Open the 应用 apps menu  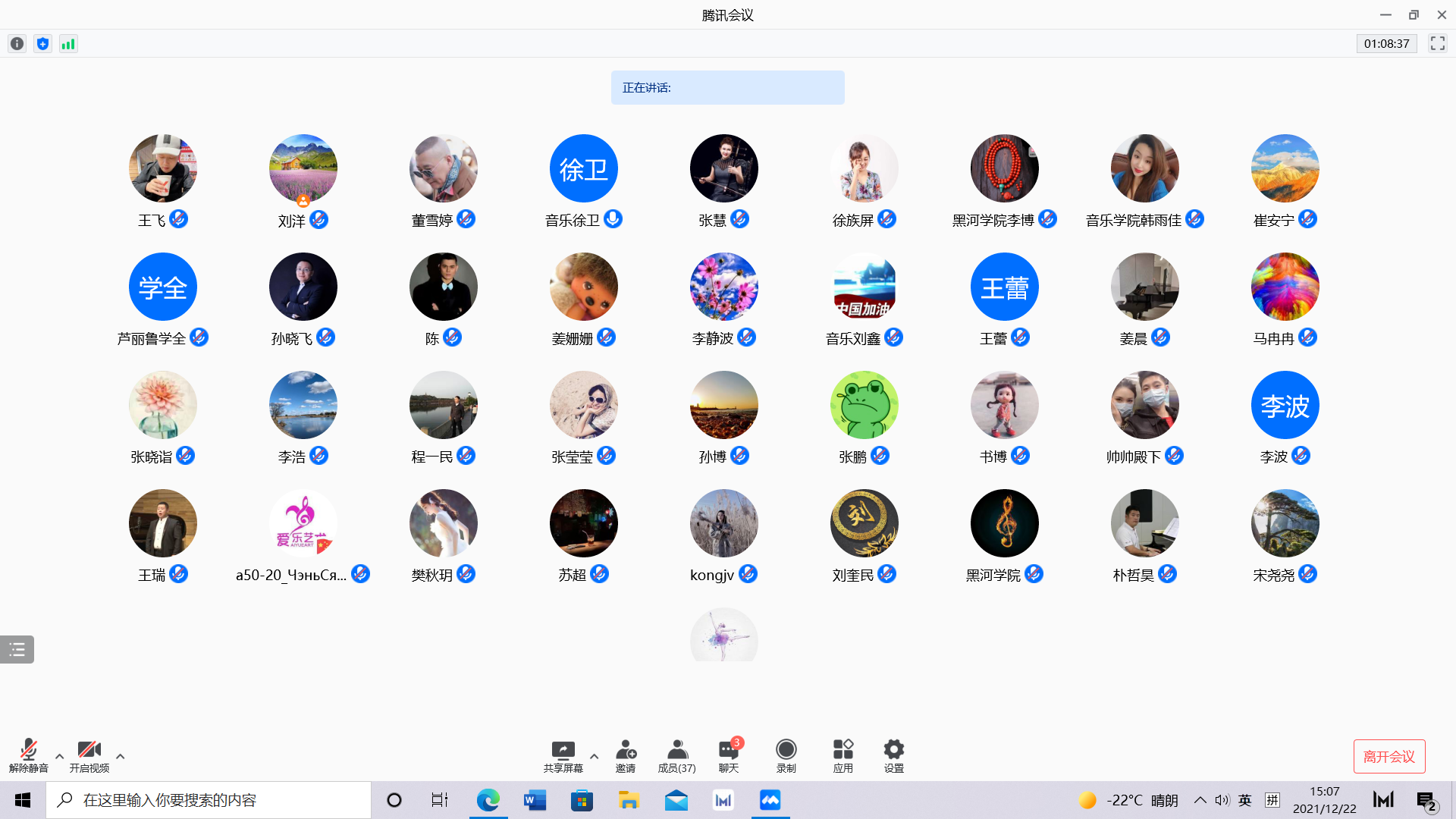843,756
